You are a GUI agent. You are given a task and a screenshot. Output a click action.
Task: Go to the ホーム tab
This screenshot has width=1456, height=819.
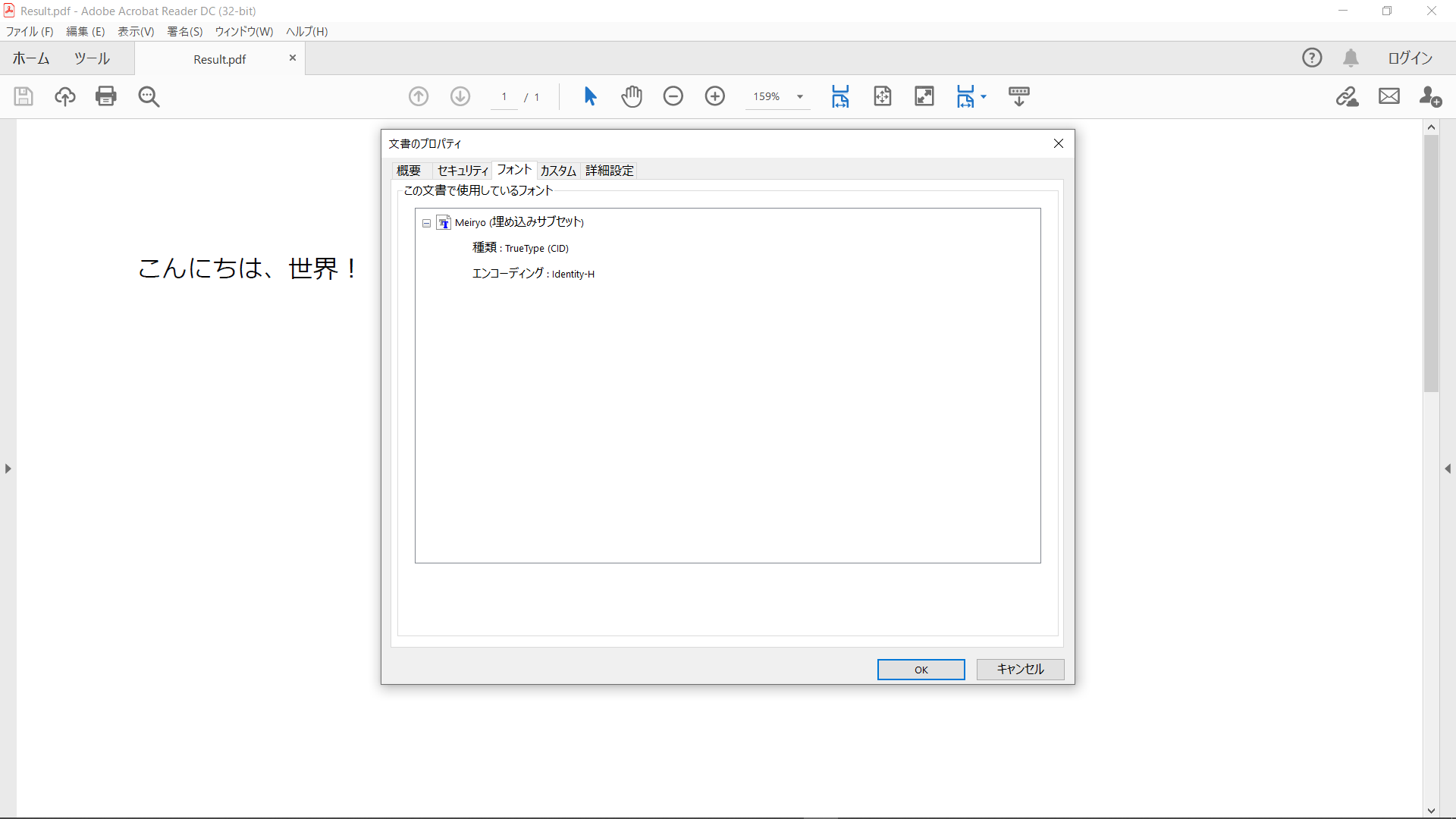click(31, 58)
